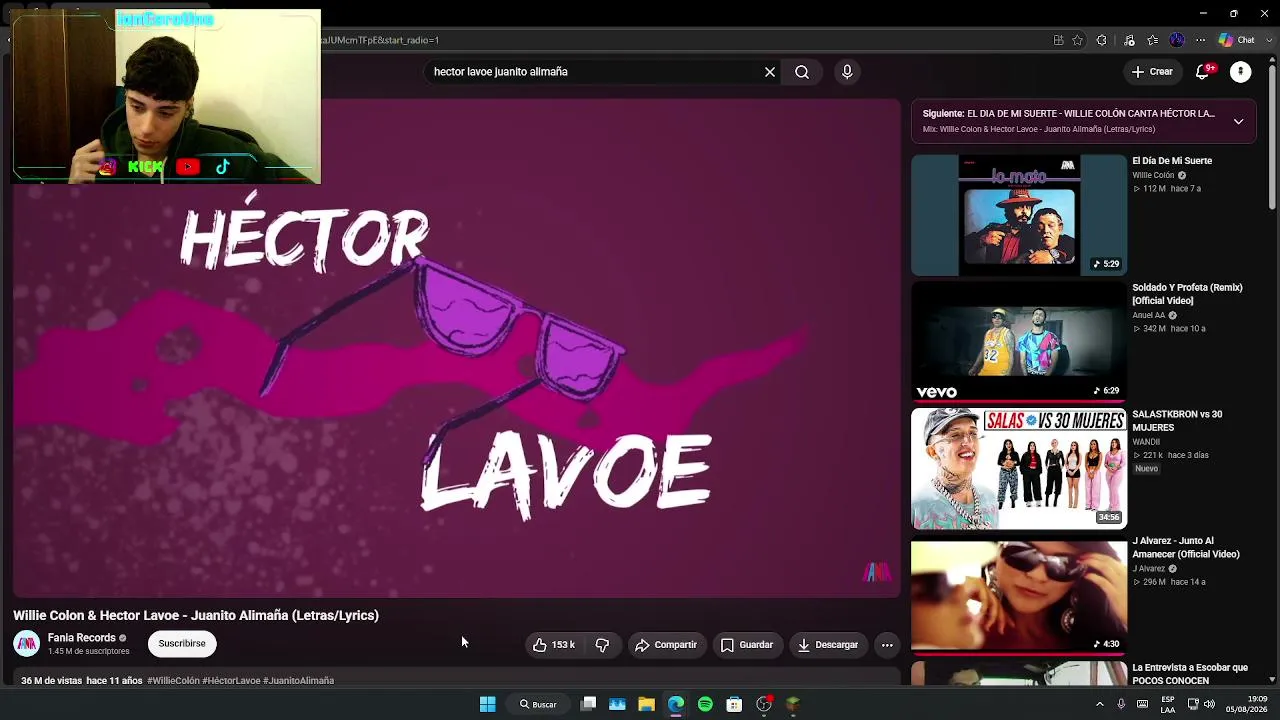Open the Copilot Chat button
Viewport: 1280px width, 720px height.
tap(1237, 40)
